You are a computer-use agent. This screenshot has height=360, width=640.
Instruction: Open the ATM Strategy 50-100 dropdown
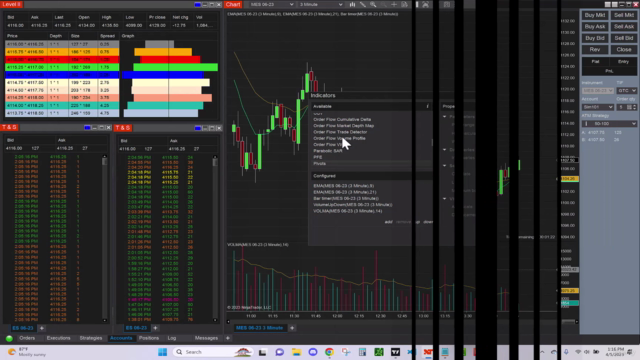click(609, 124)
